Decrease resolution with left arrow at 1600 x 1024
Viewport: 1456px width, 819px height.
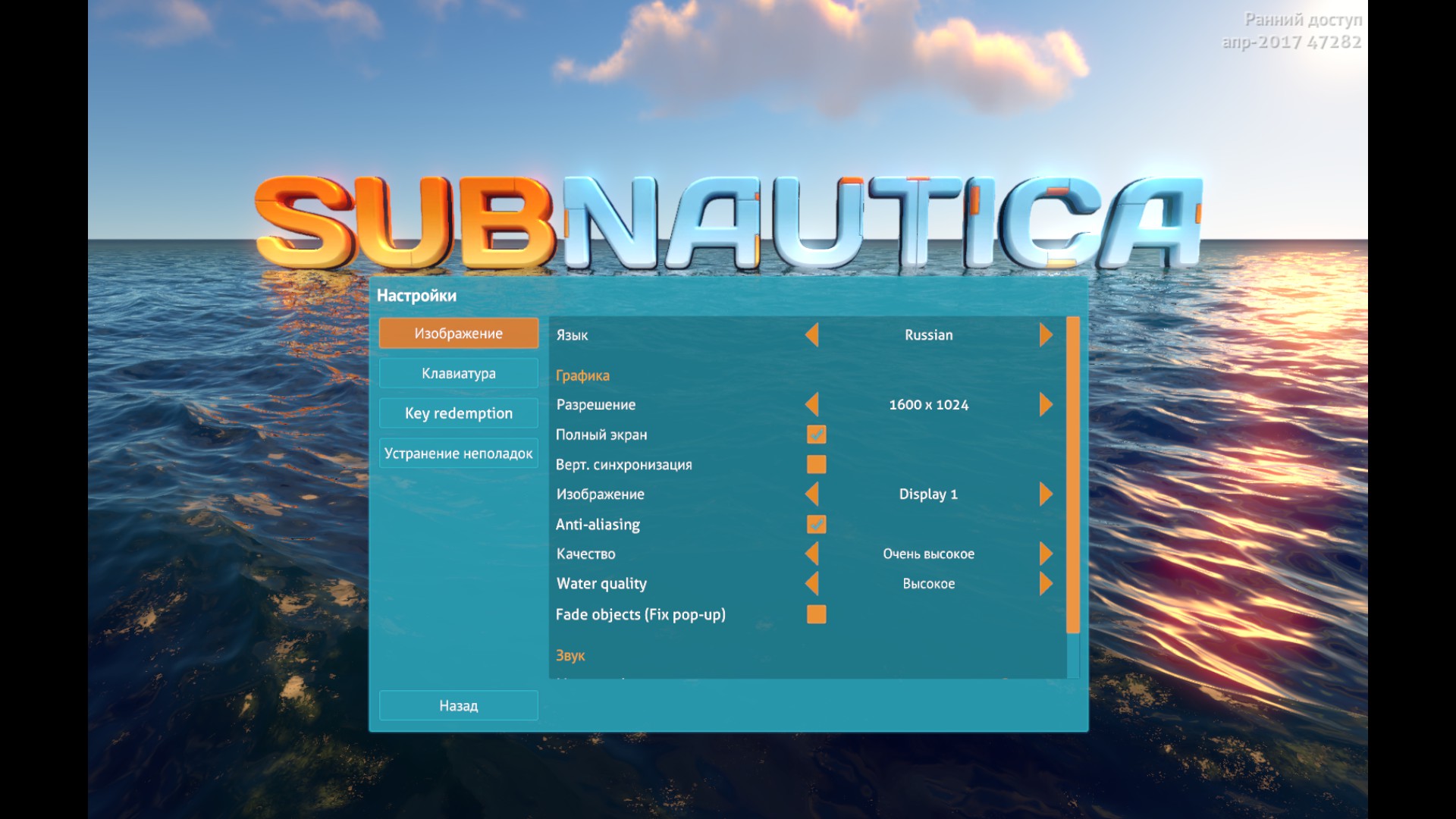click(812, 404)
